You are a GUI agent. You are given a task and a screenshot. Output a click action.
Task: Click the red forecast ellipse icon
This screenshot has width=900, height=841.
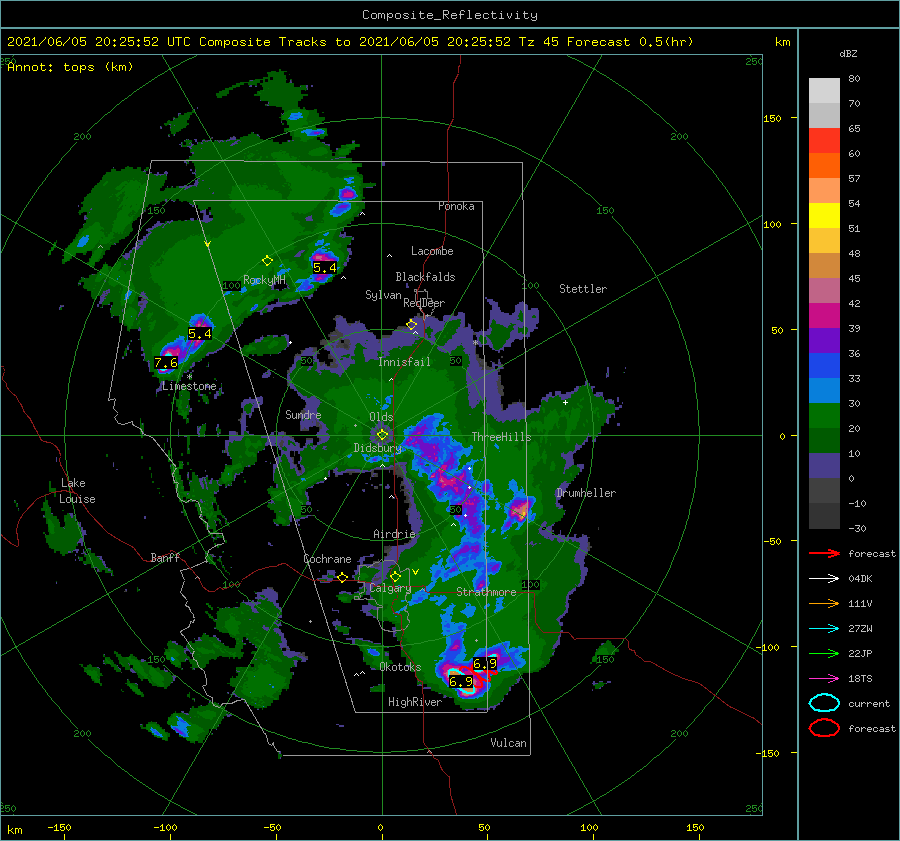coord(824,728)
